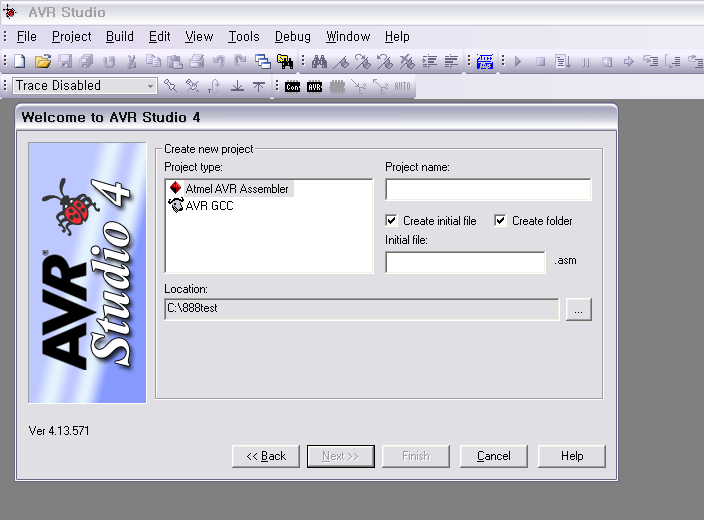Select AVR GCC project type

click(201, 206)
